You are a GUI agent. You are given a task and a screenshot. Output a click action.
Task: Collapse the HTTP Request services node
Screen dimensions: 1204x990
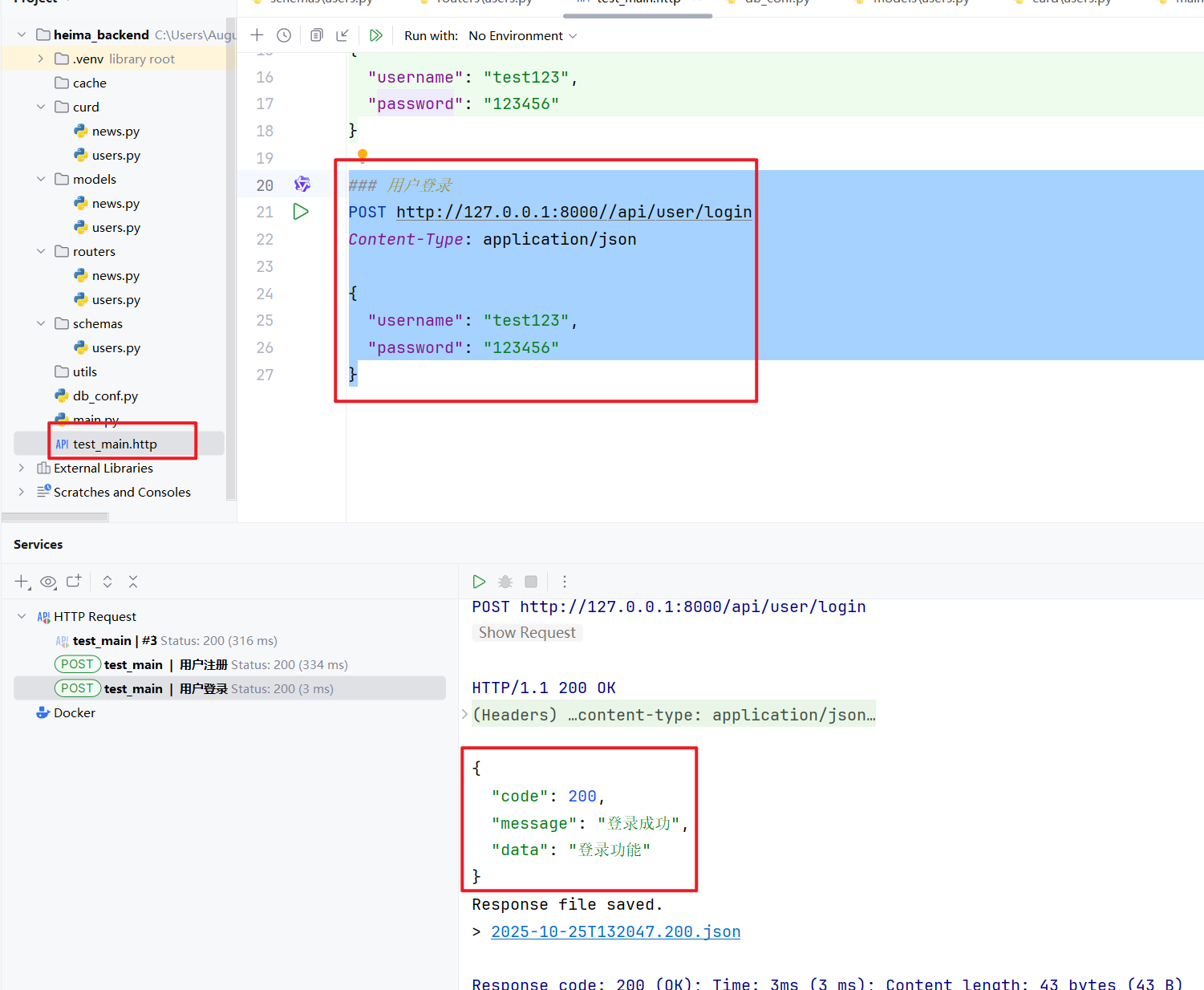22,616
